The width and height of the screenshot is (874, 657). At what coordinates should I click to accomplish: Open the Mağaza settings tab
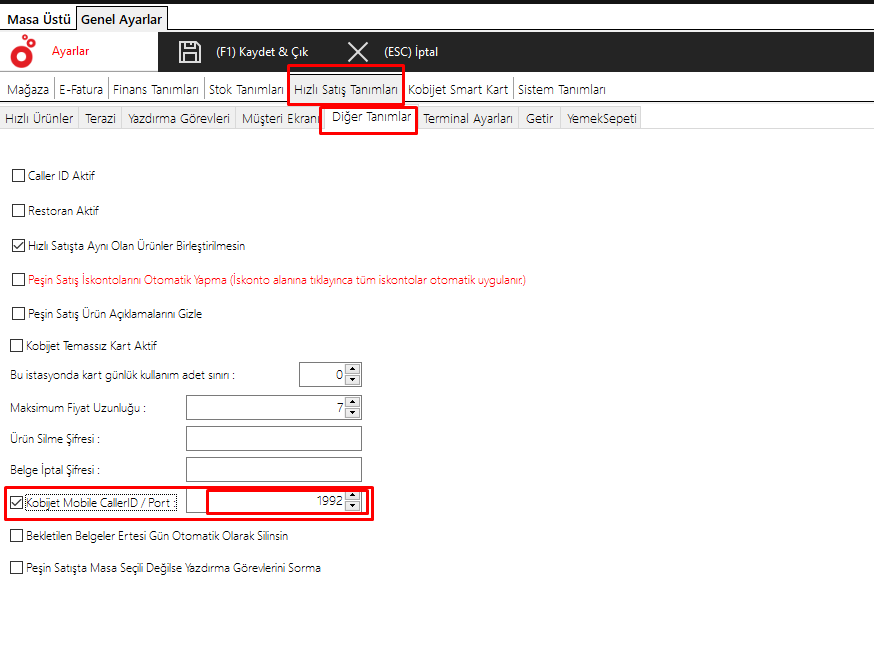[28, 89]
